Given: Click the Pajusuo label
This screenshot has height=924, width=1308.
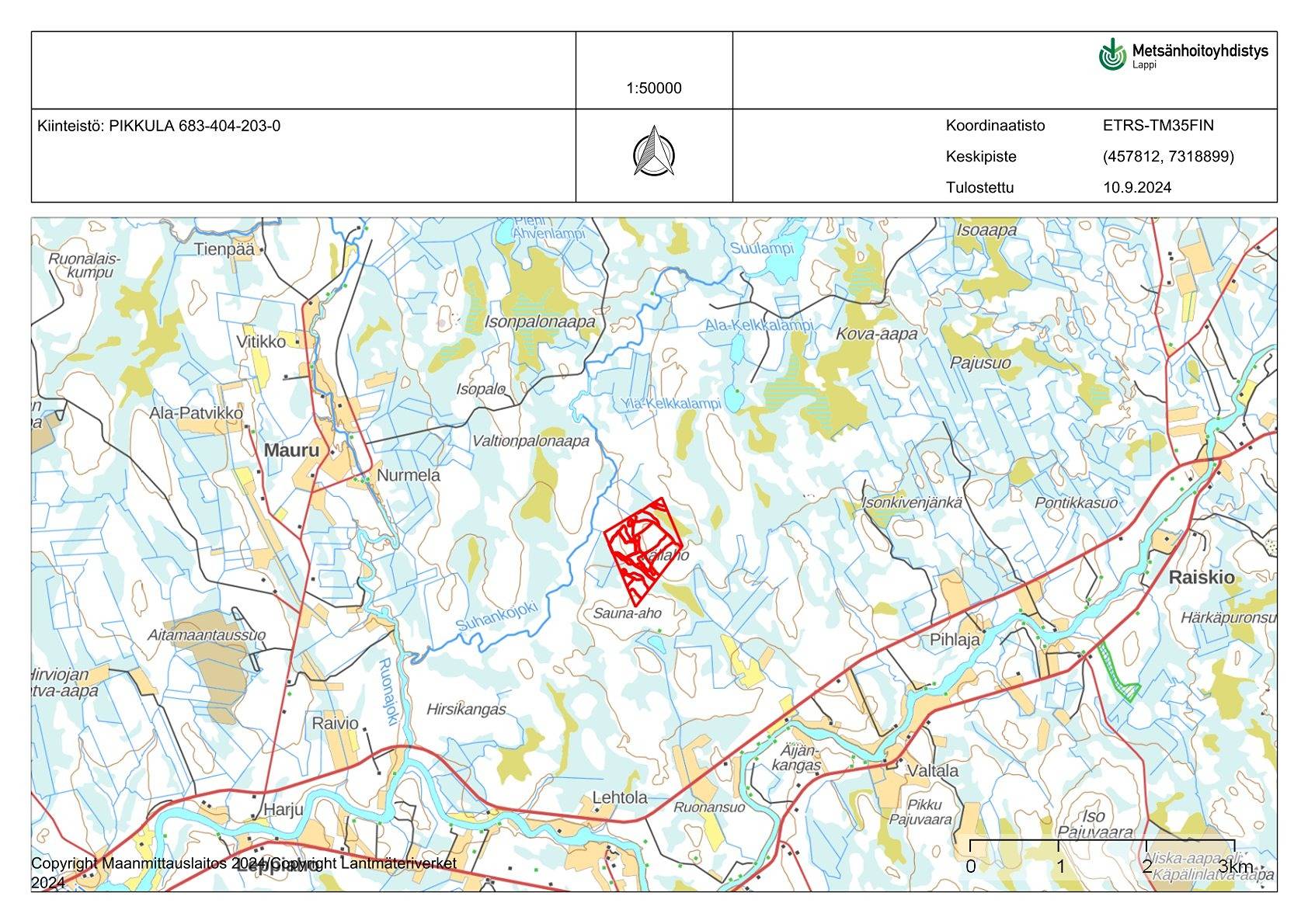Looking at the screenshot, I should (x=980, y=363).
